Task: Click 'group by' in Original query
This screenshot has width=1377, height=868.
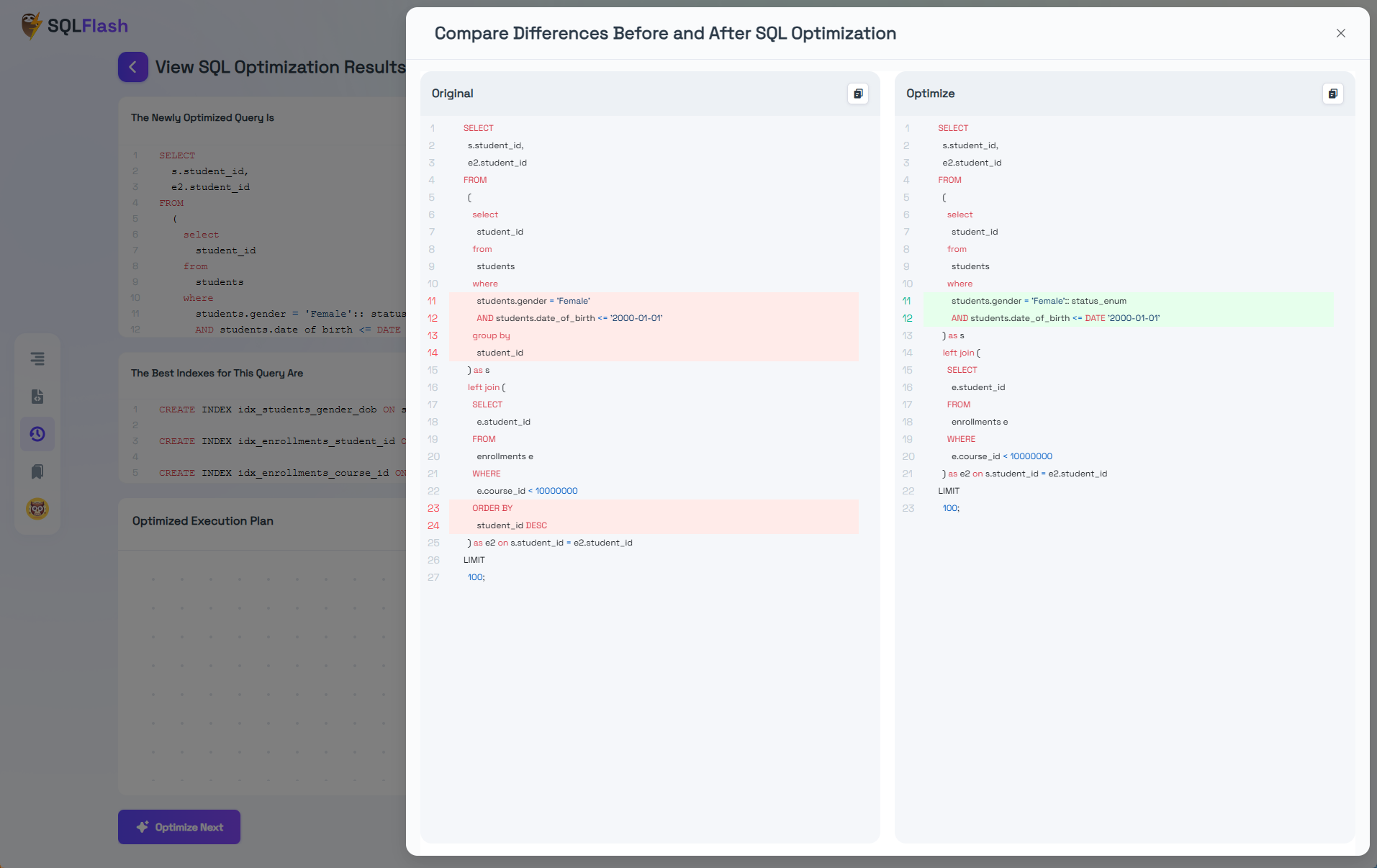Action: [491, 335]
